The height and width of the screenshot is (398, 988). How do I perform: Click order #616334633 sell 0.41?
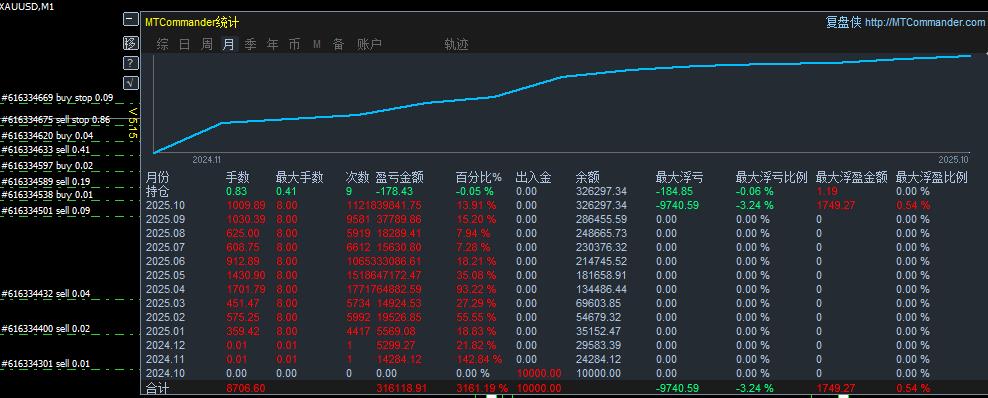point(46,150)
